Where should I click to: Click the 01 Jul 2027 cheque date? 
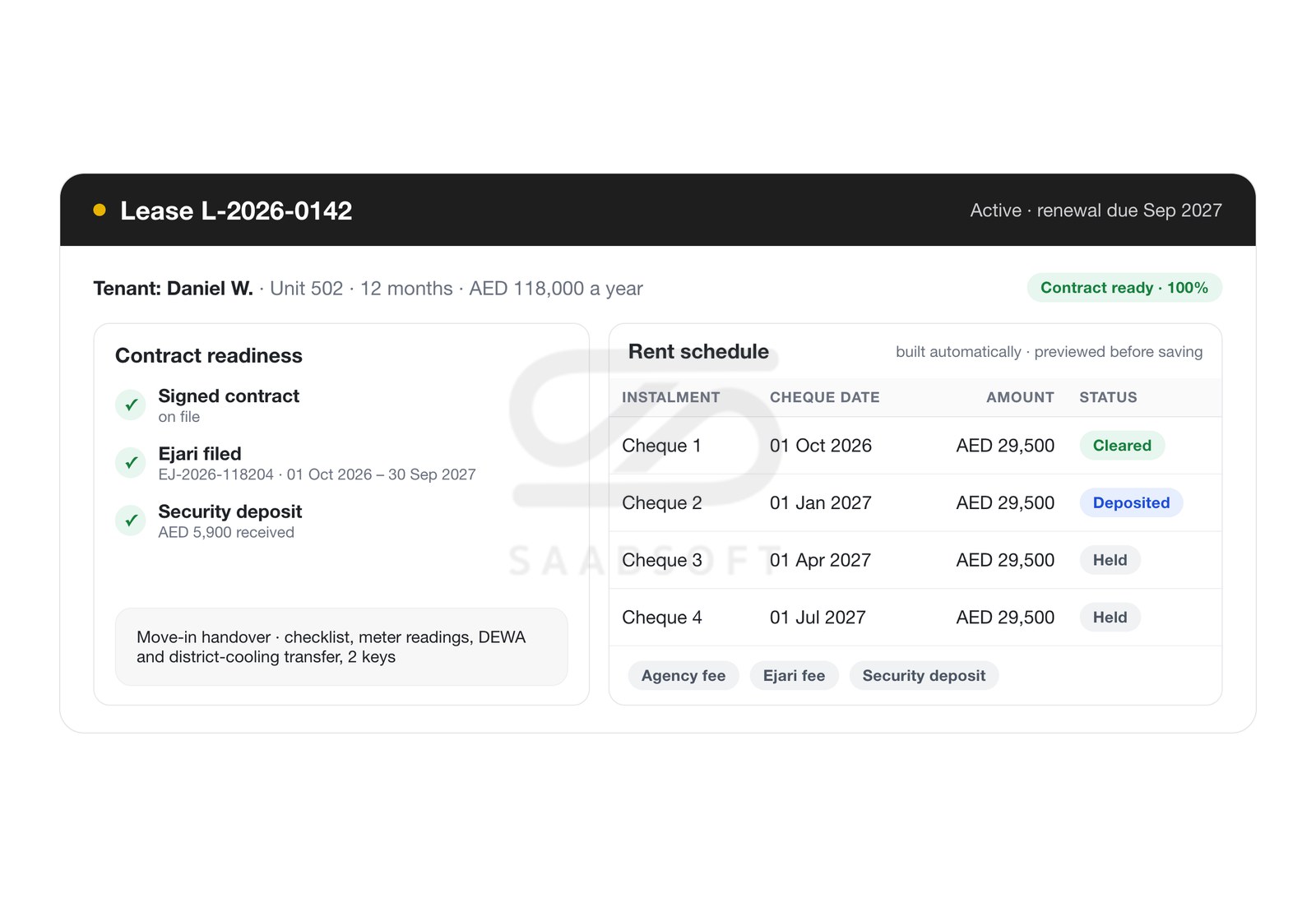(x=818, y=618)
